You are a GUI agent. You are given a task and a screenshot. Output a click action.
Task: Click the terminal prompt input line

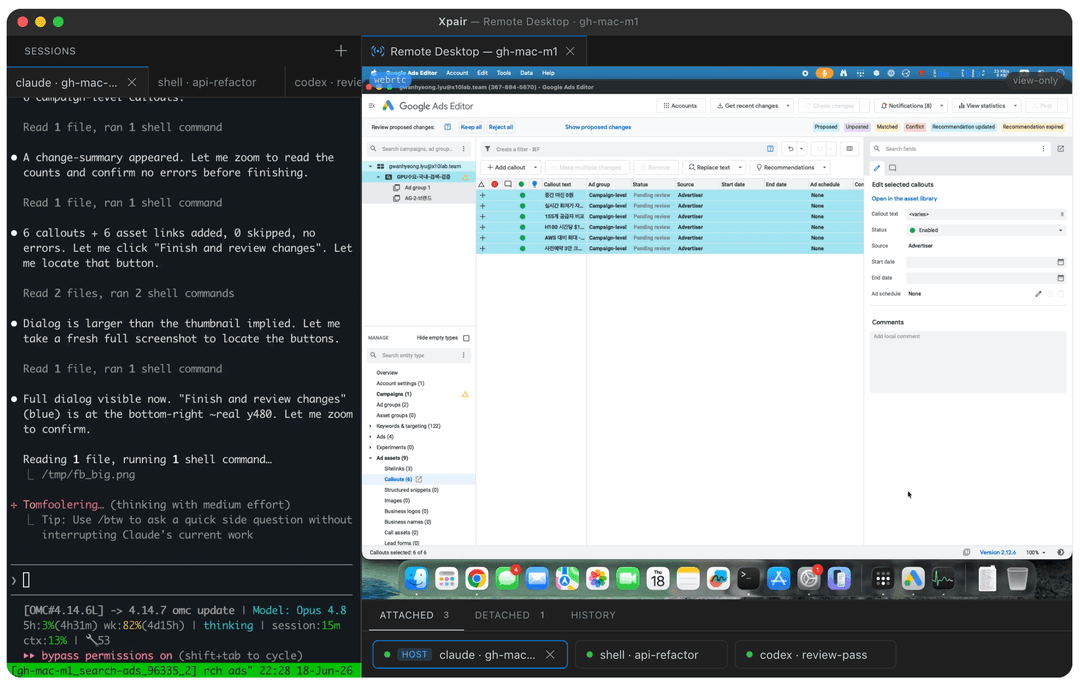tap(183, 580)
